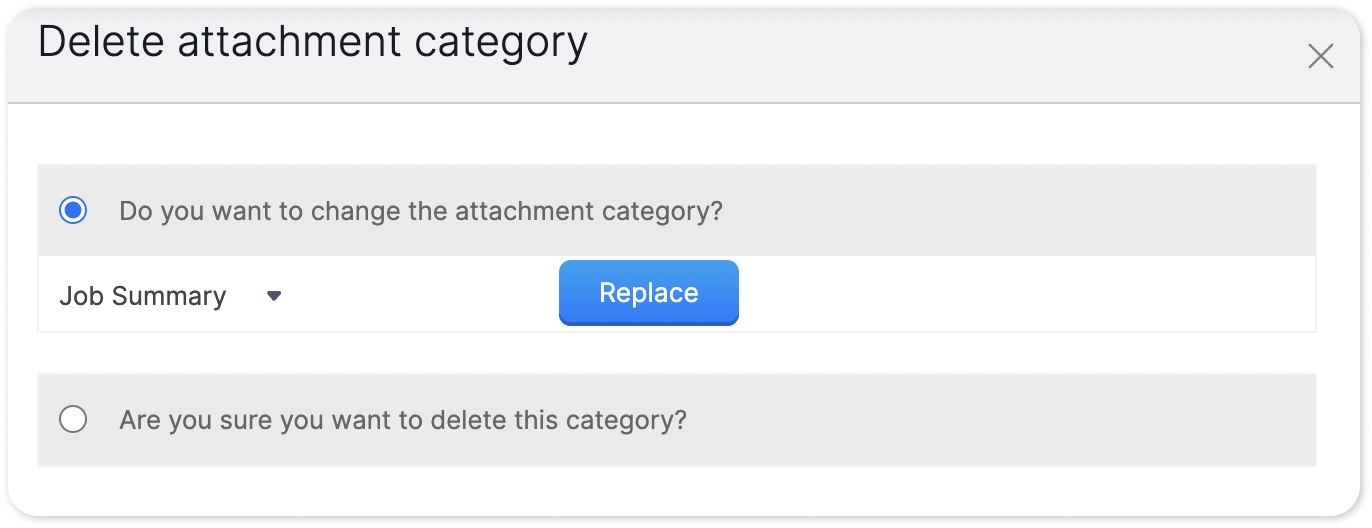This screenshot has width=1372, height=528.
Task: Click the gray row of the change category option
Action: pyautogui.click(x=1000, y=212)
